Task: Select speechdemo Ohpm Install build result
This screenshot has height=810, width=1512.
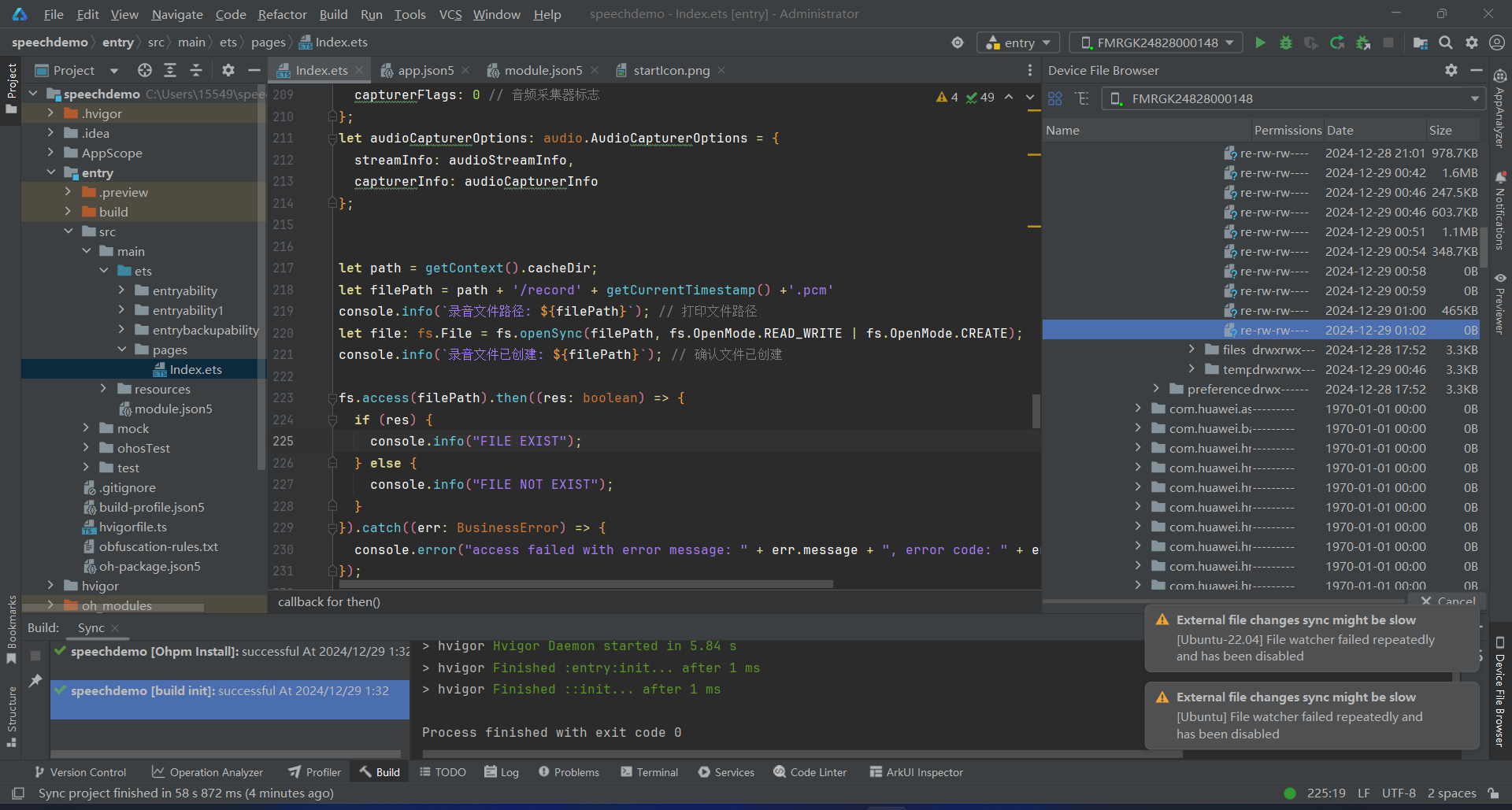Action: pos(230,652)
